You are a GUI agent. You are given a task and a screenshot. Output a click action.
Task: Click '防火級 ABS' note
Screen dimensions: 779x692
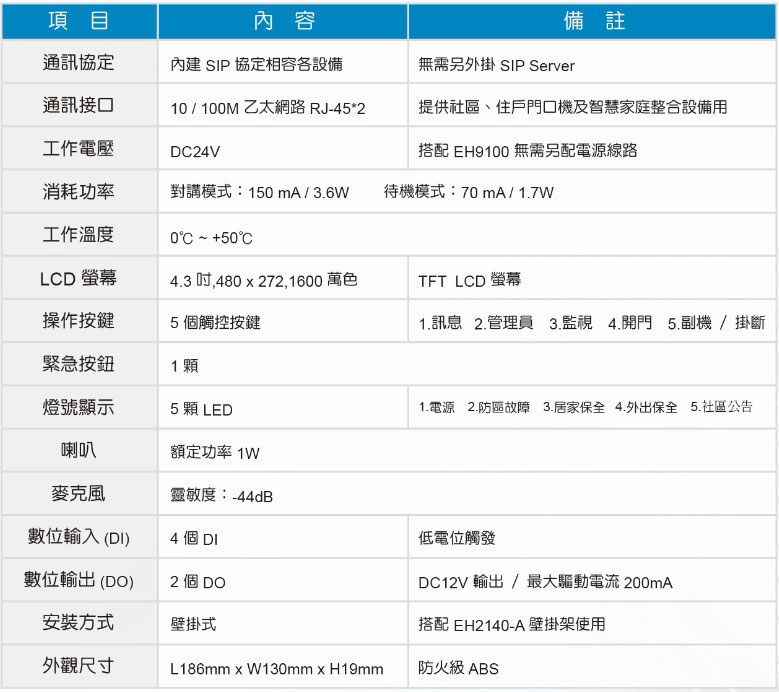click(459, 668)
